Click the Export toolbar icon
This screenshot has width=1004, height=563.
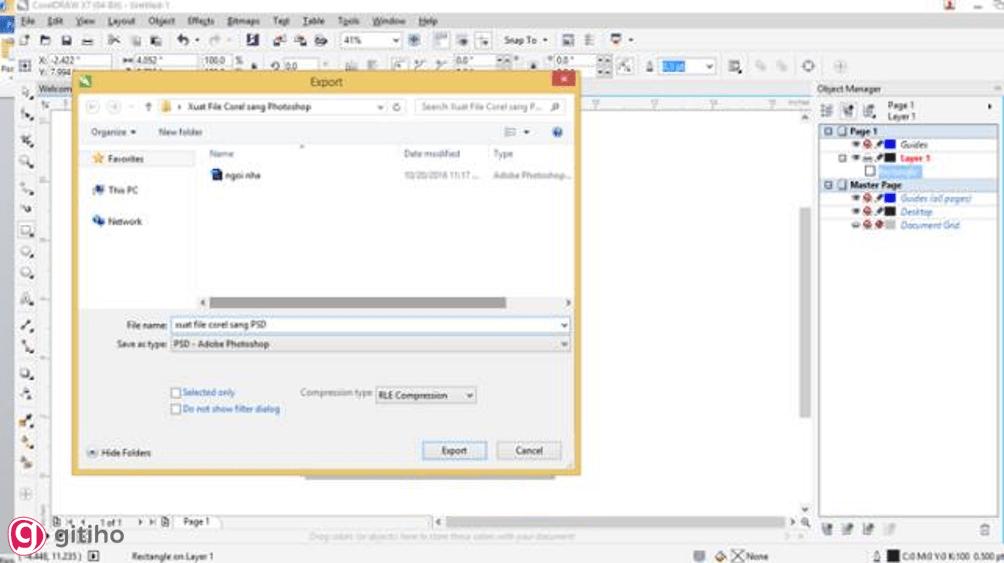coord(300,40)
